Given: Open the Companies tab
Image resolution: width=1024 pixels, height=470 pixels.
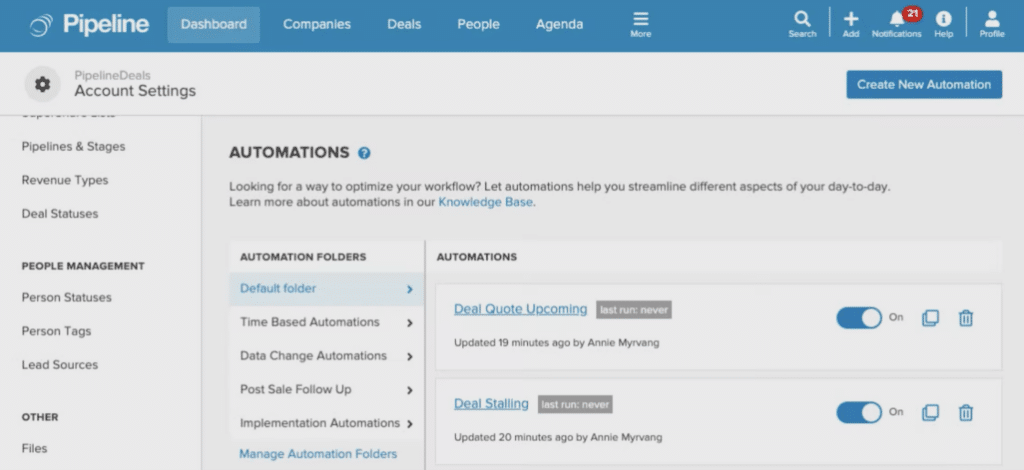Looking at the screenshot, I should pyautogui.click(x=317, y=25).
